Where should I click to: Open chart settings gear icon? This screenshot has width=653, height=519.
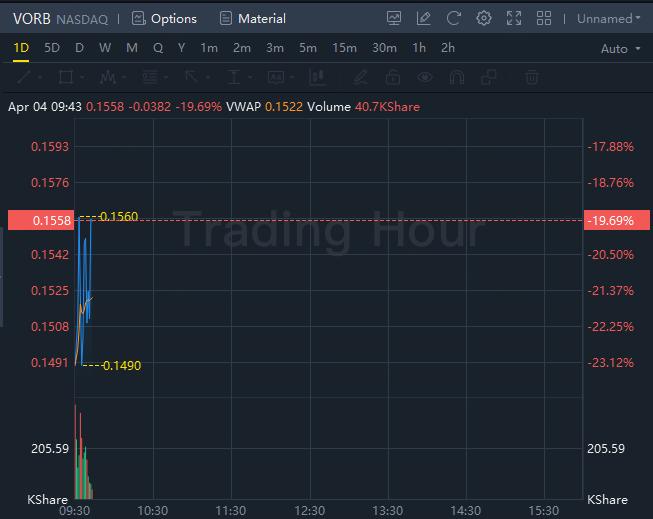point(484,18)
